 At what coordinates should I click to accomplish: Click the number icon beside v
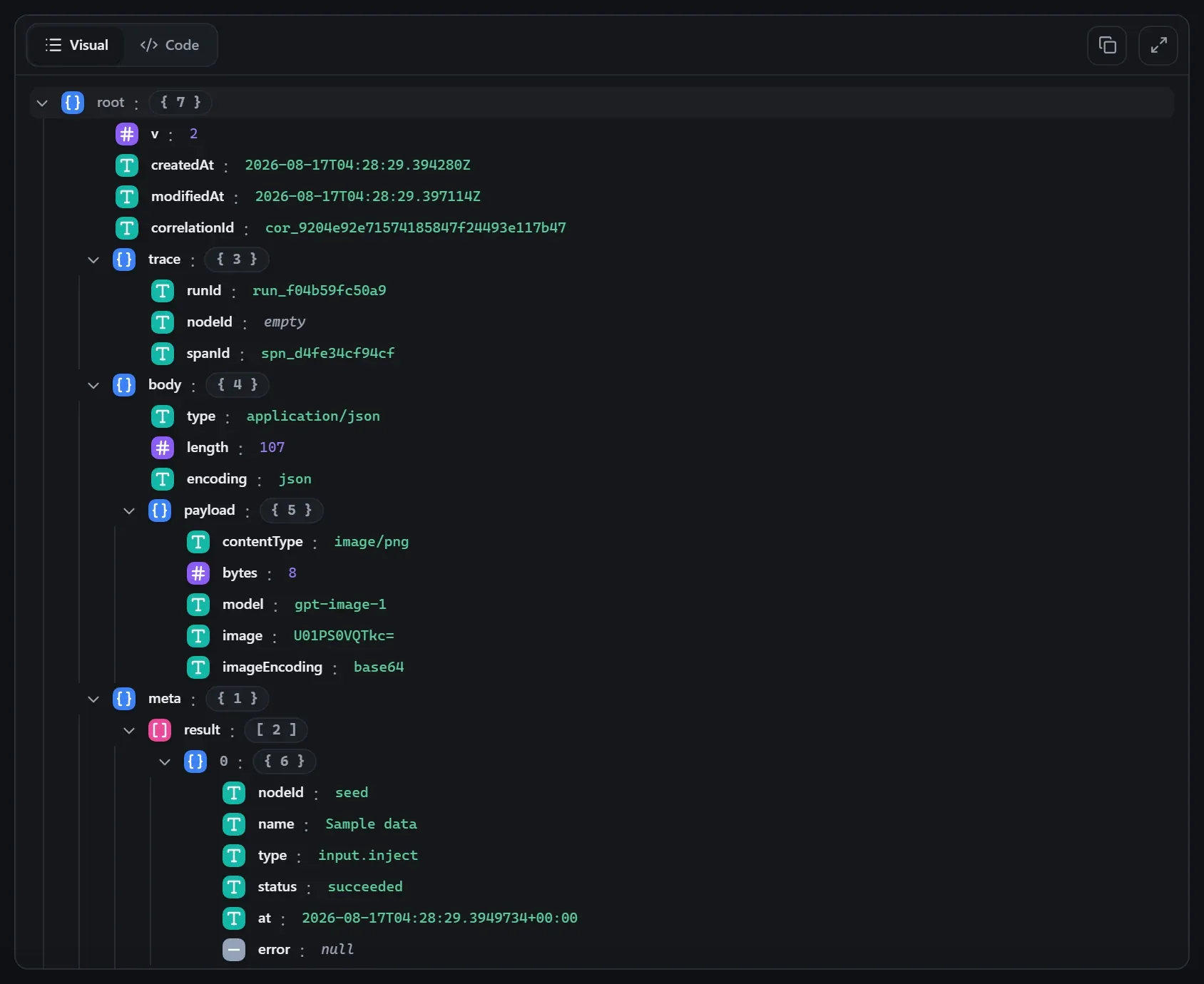(127, 134)
